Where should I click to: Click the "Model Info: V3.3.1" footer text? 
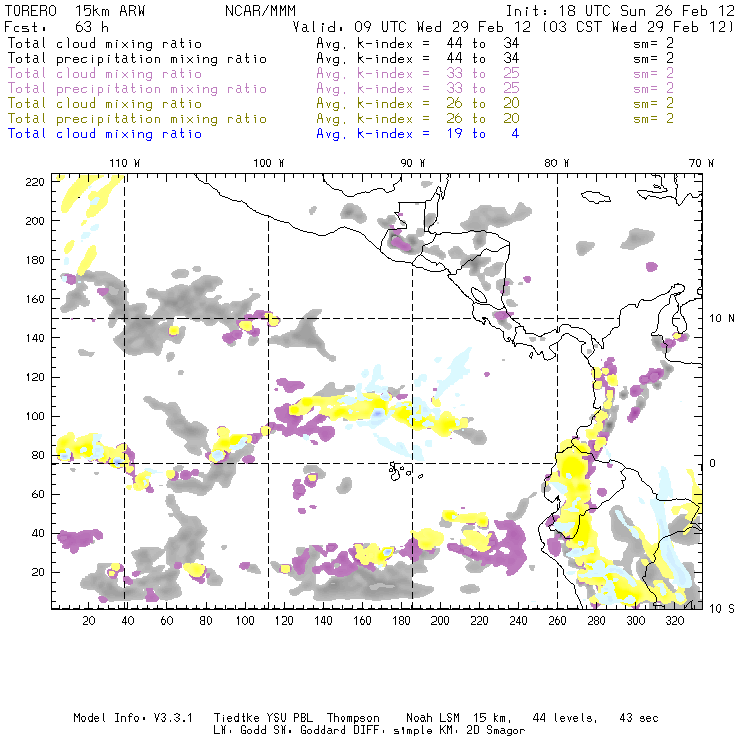[x=133, y=718]
